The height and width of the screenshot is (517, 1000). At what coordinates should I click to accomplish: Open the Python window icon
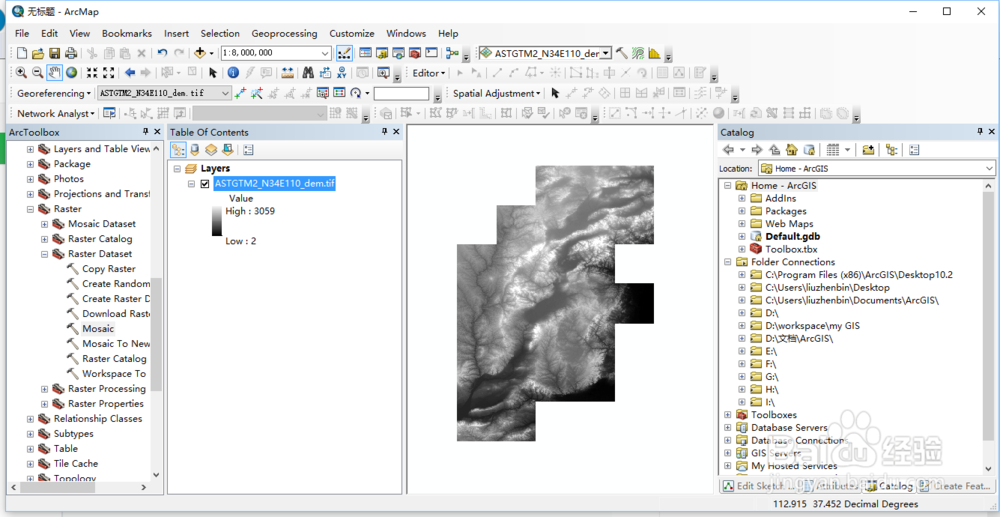point(432,54)
